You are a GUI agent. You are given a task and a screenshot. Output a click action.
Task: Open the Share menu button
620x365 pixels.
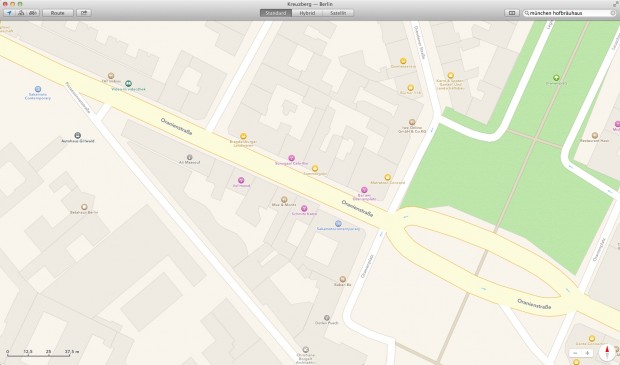coord(84,13)
